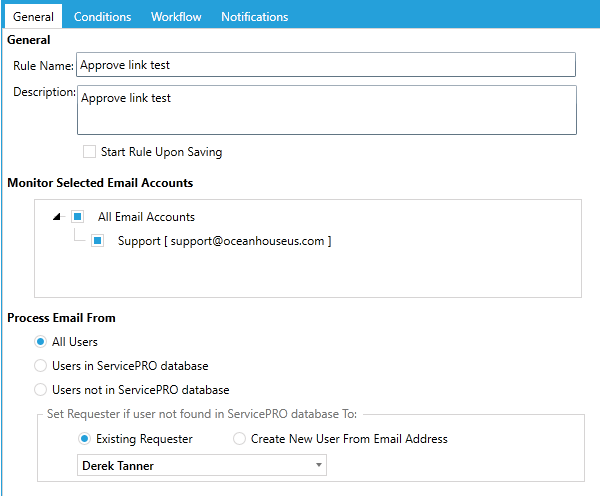Screen dimensions: 600x496
Task: Highlight the All Email Accounts tree label
Action: [146, 216]
